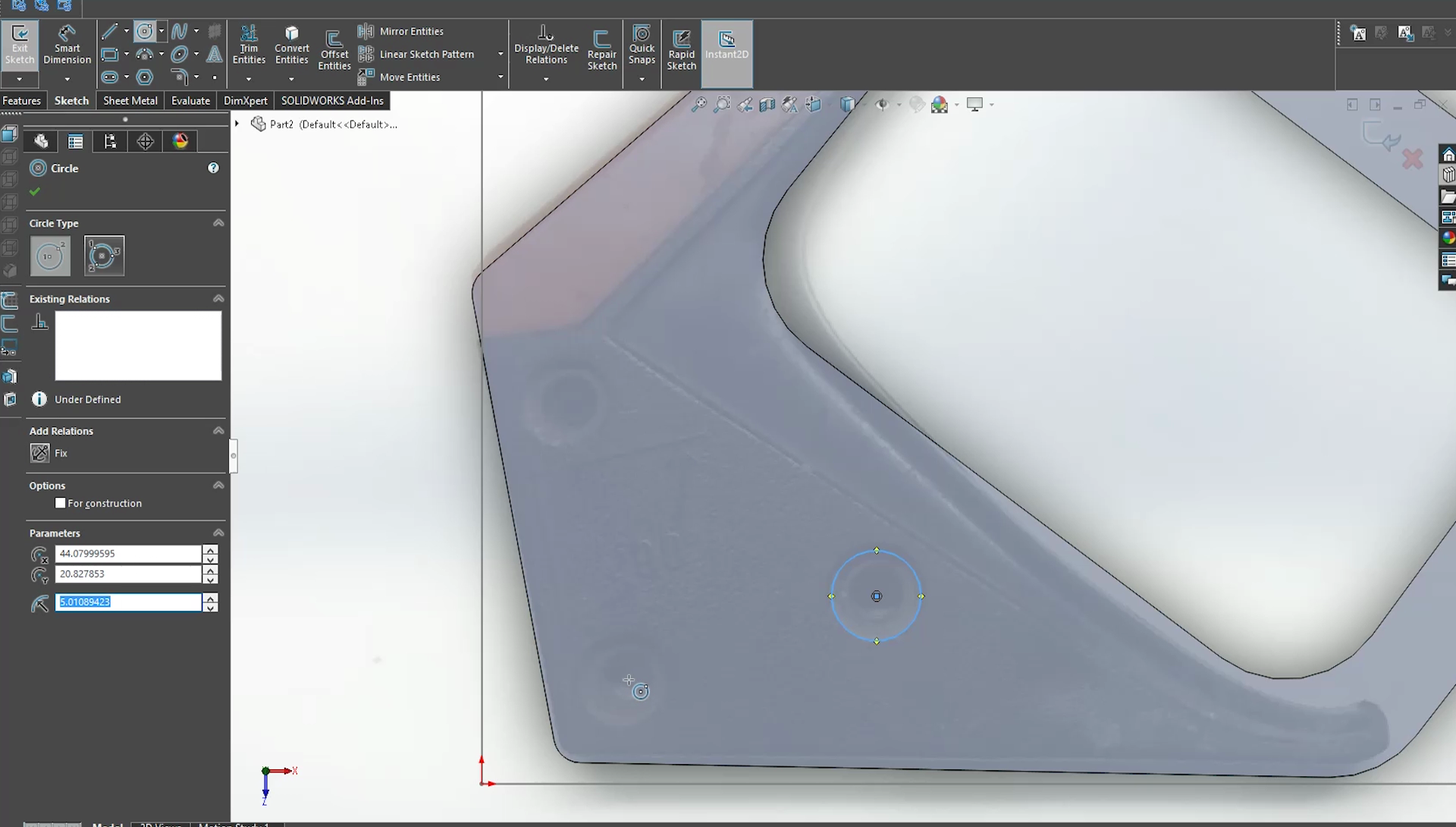
Task: Switch to the DimXpert tab
Action: pyautogui.click(x=246, y=100)
